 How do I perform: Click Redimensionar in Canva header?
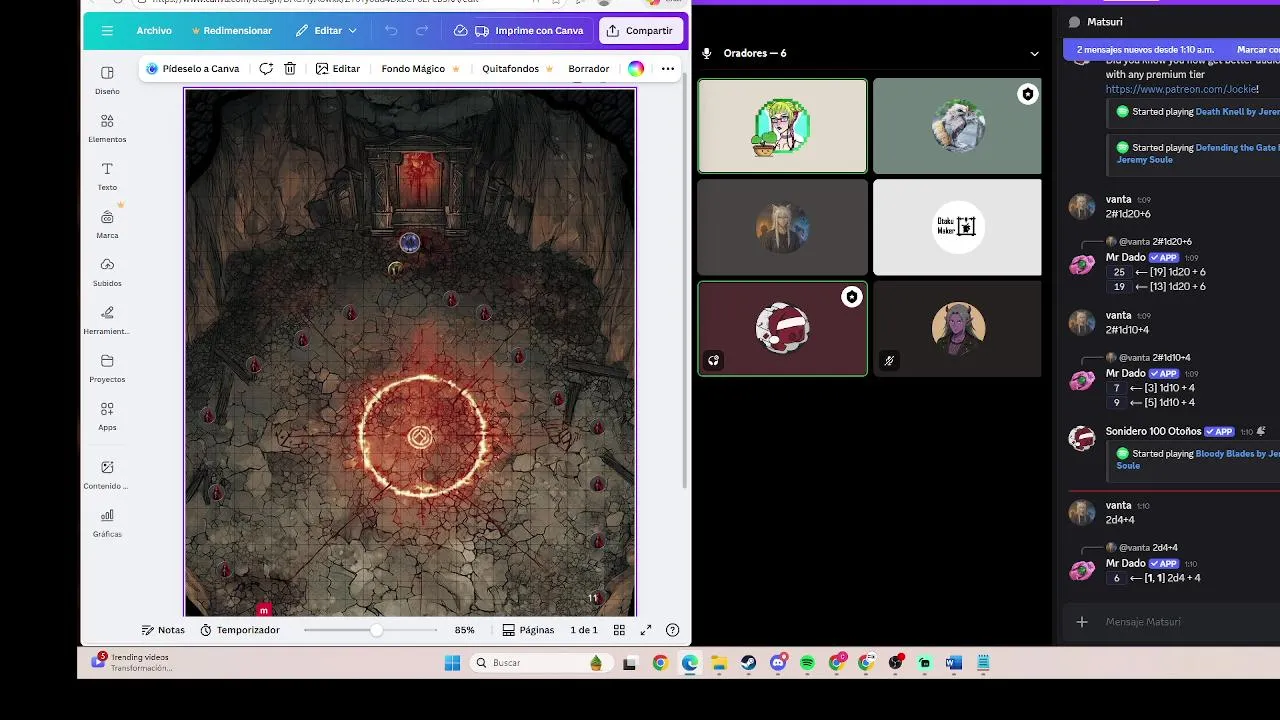coord(231,31)
